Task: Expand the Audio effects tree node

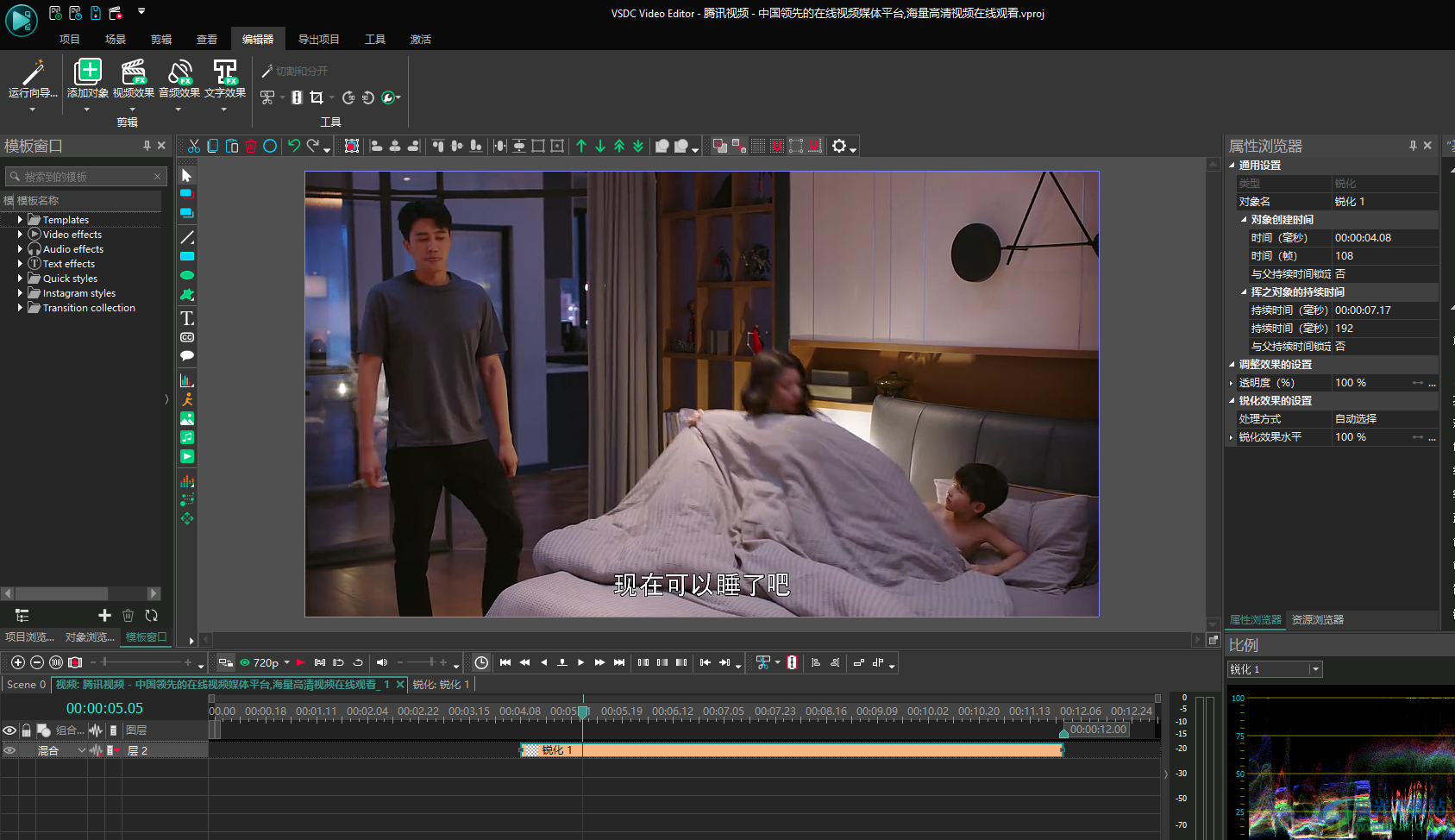Action: (x=20, y=249)
